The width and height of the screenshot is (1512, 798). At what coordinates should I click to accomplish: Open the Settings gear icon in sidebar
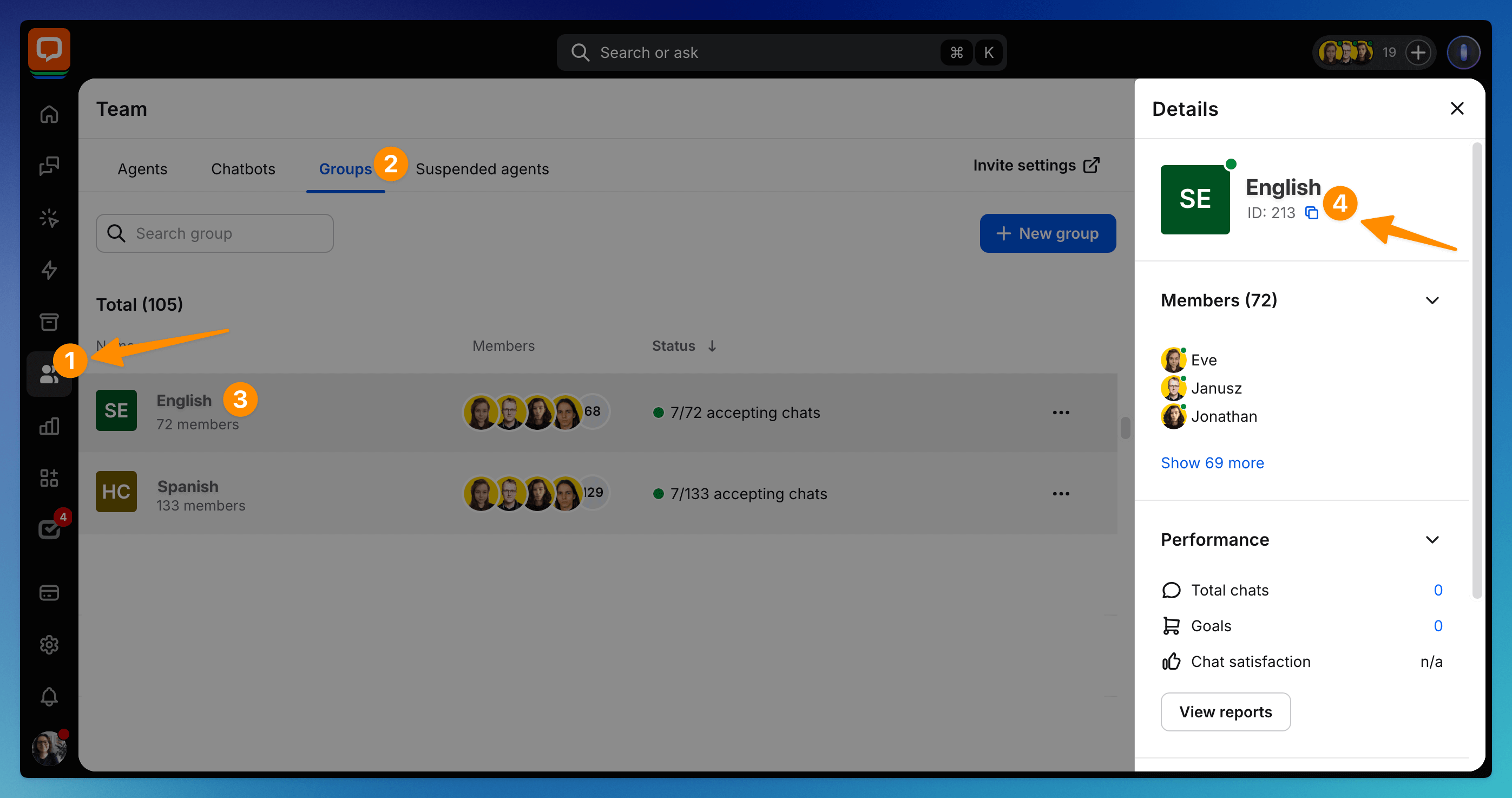(49, 644)
